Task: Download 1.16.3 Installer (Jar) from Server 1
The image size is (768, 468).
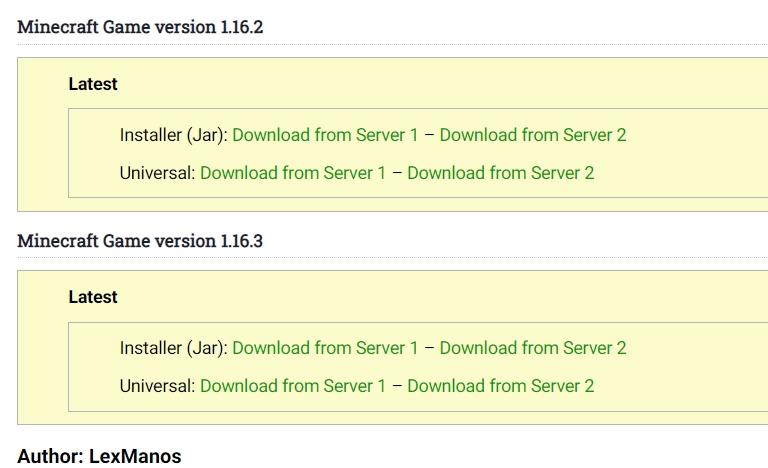Action: click(x=325, y=348)
